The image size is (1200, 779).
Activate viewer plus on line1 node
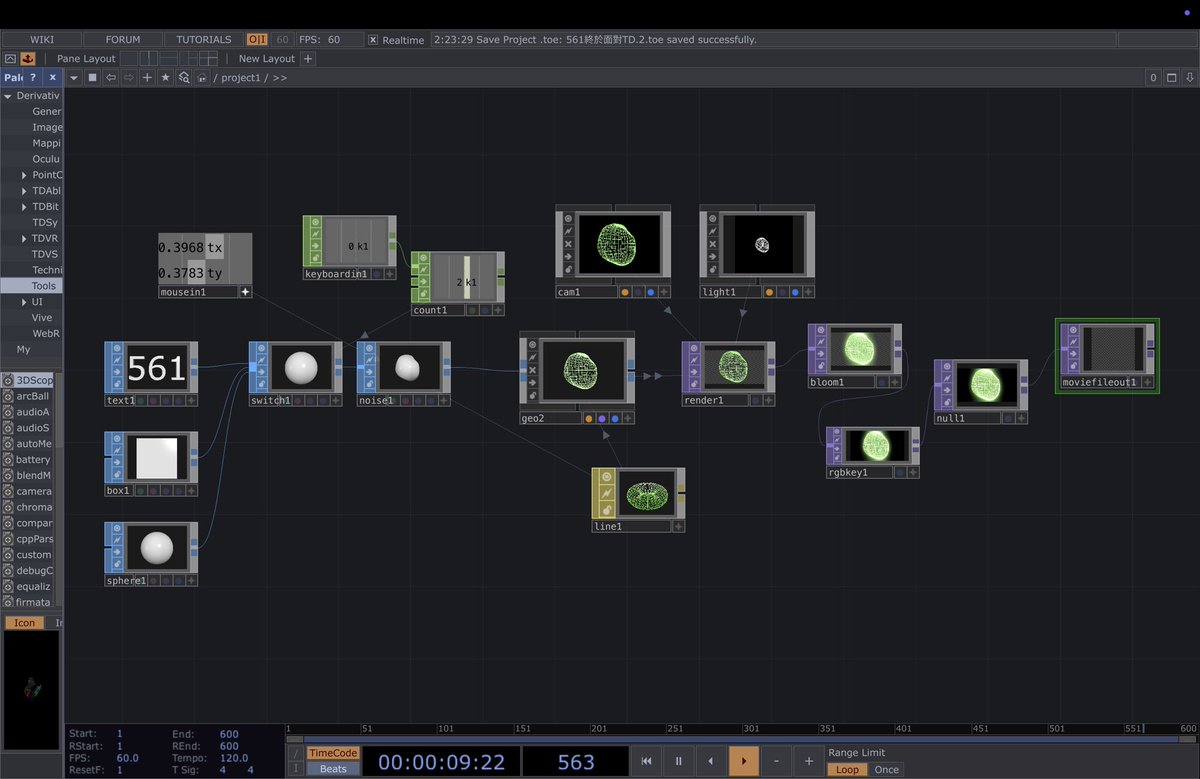tap(678, 526)
